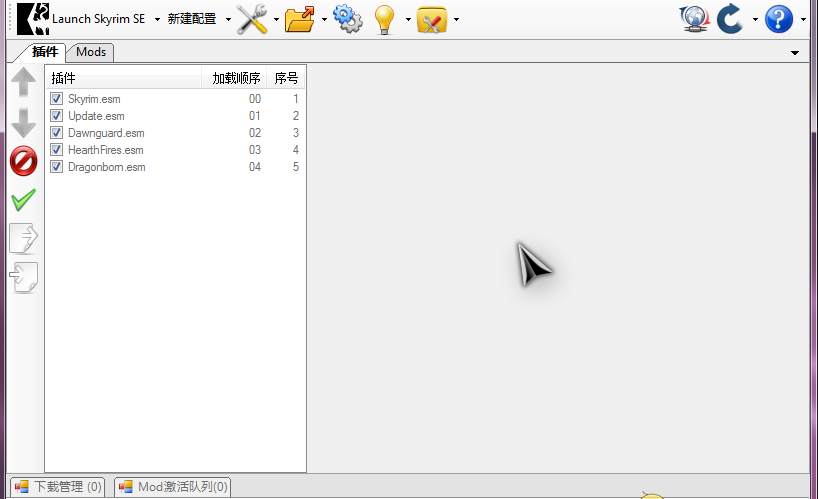Screen dimensions: 818x499
Task: Toggle the Skyrim.esm checkbox
Action: click(56, 99)
